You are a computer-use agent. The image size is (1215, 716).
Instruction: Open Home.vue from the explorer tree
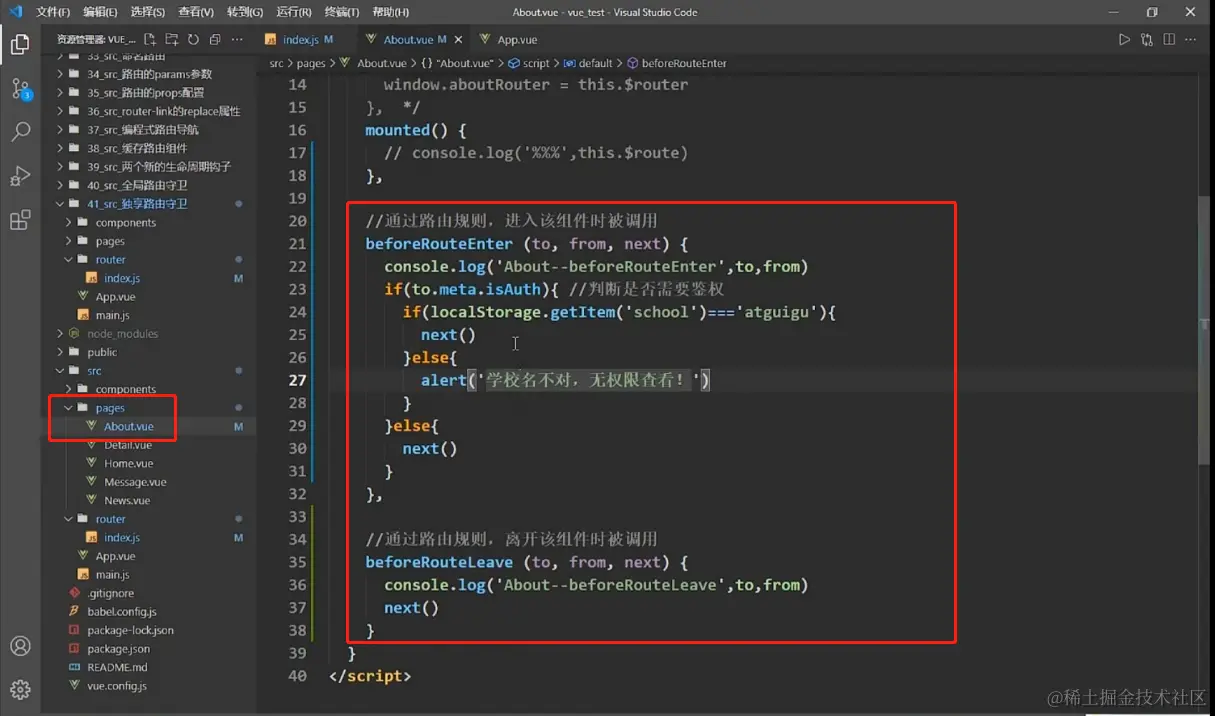click(128, 463)
